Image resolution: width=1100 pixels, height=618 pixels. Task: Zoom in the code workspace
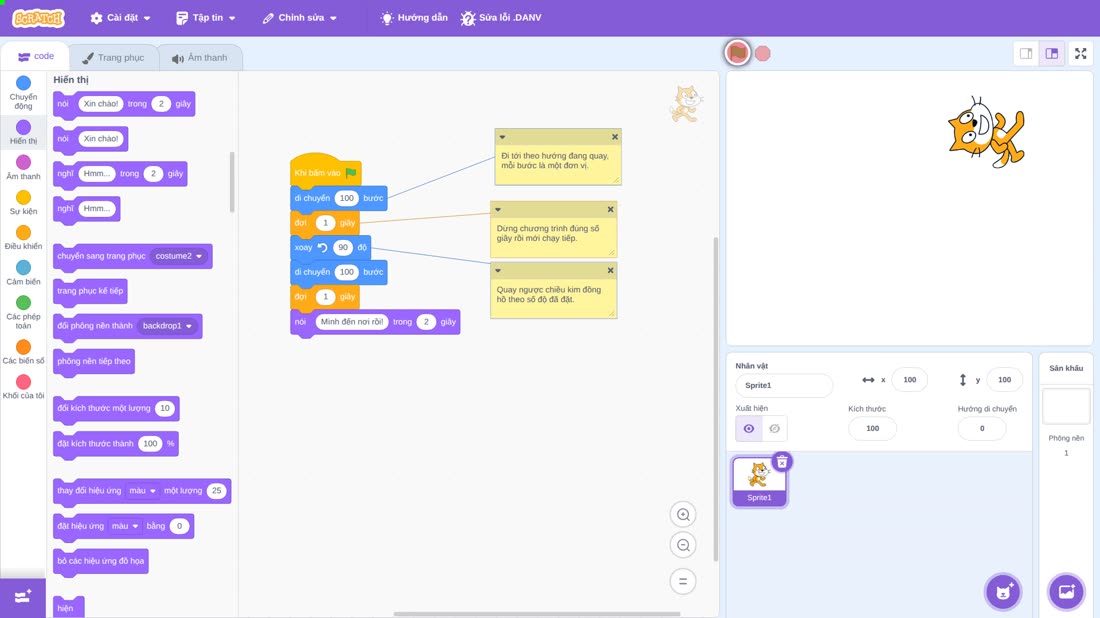(683, 514)
